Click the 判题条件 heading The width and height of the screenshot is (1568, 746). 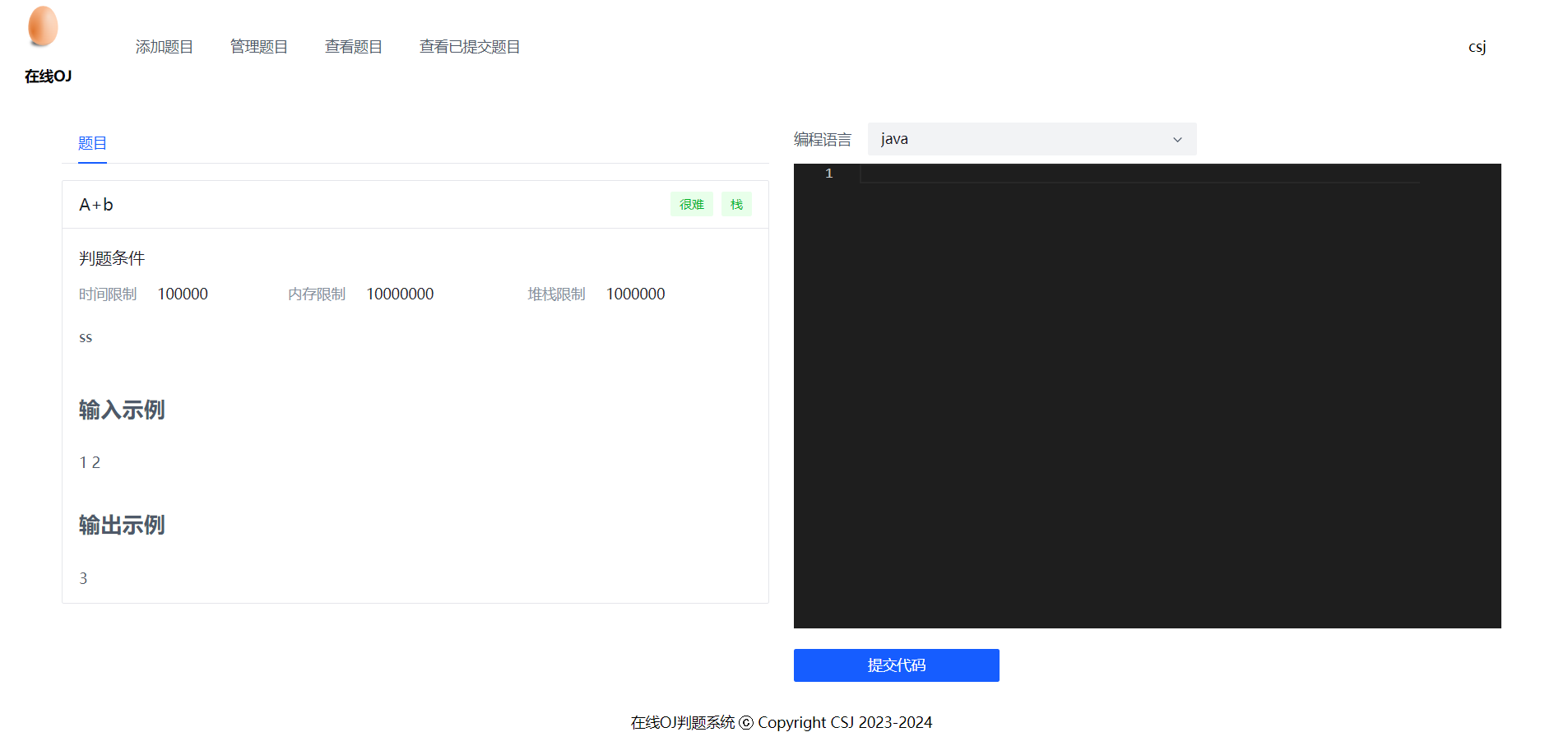(x=112, y=258)
